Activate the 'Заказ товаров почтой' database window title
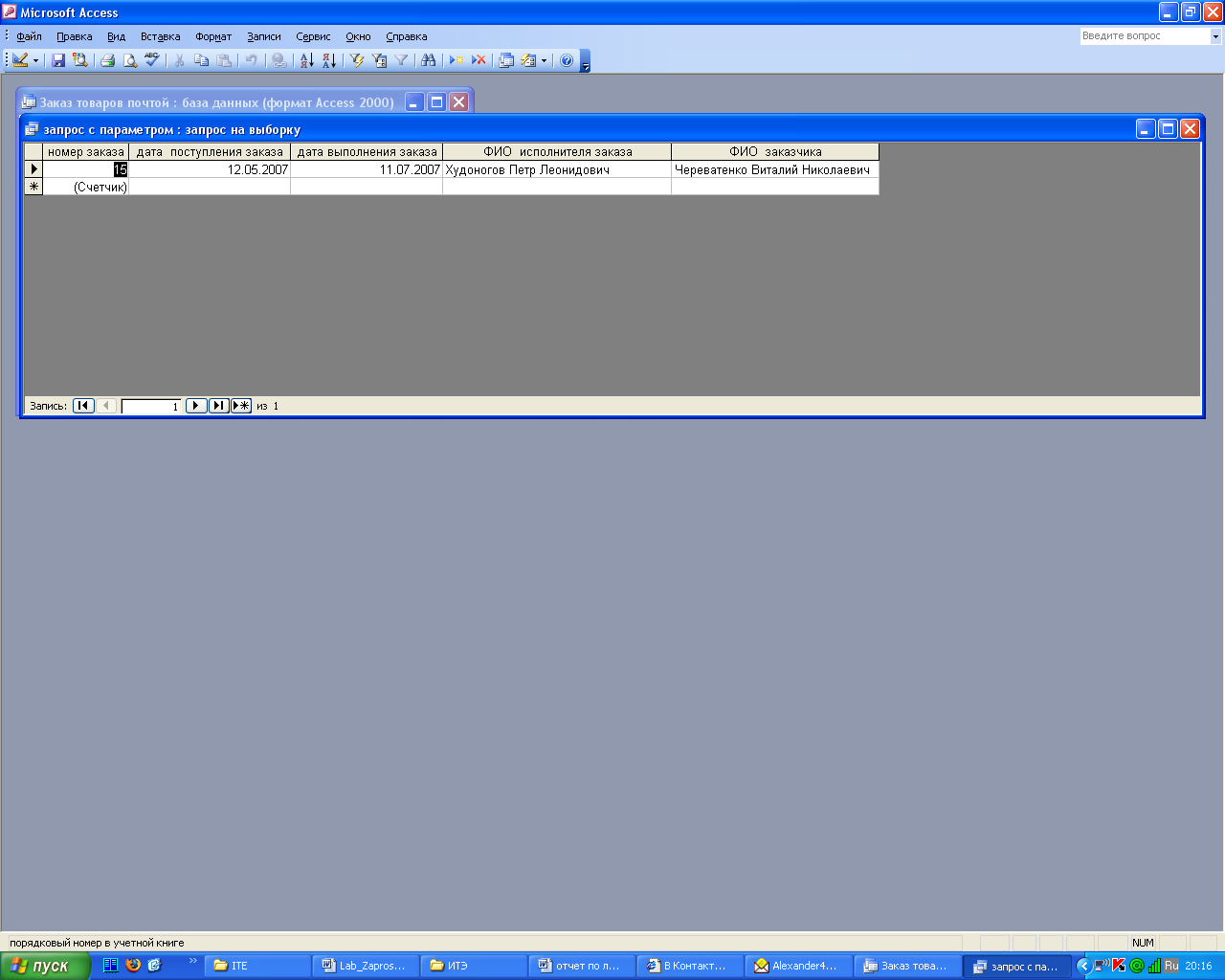Viewport: 1225px width, 980px height. tap(216, 102)
